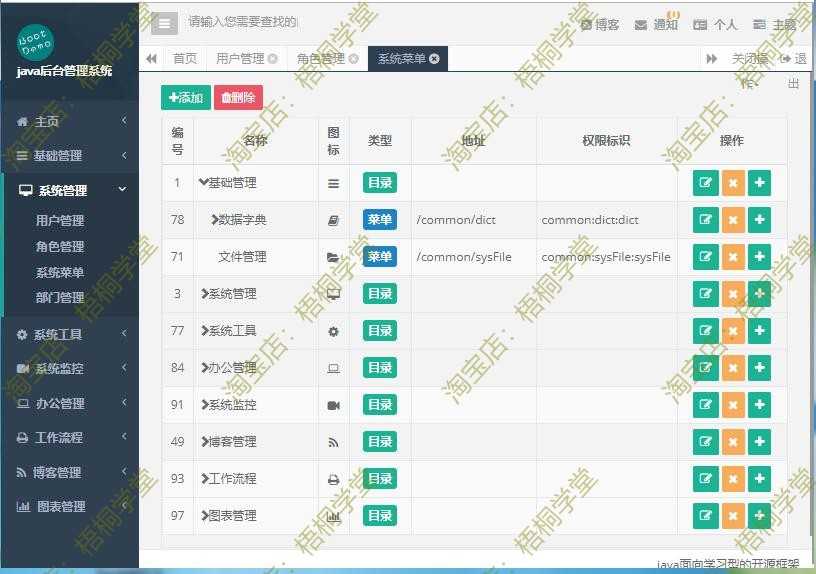Expand the 博客管理 tree row in table

click(x=205, y=441)
